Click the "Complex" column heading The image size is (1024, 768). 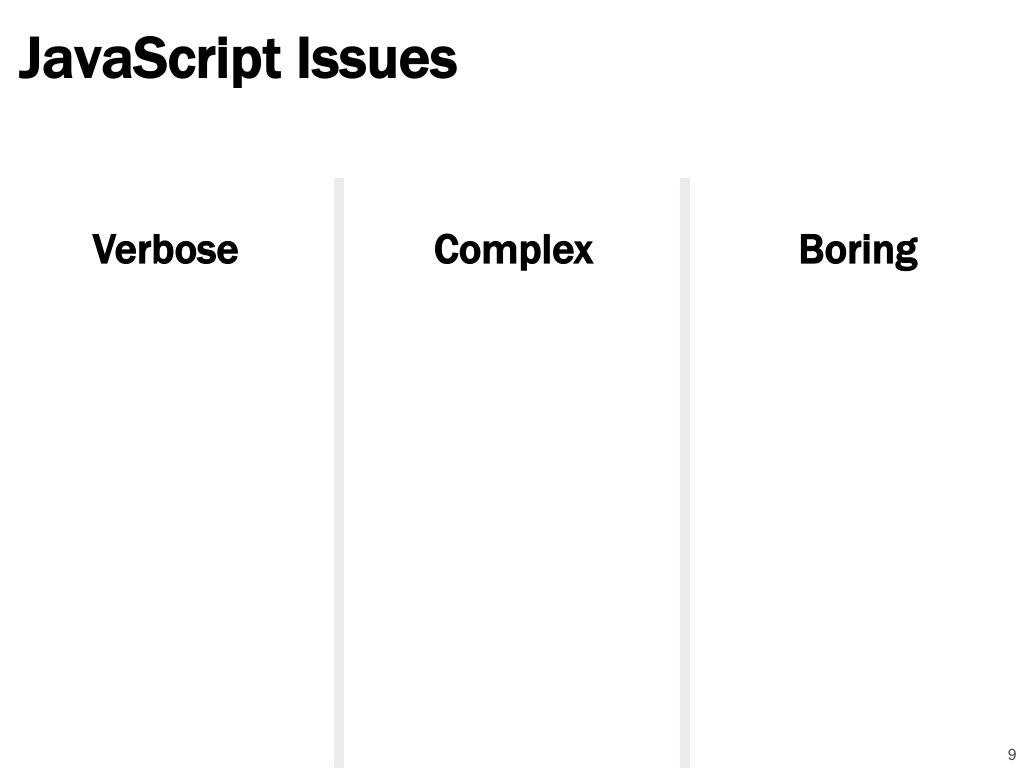tap(514, 251)
